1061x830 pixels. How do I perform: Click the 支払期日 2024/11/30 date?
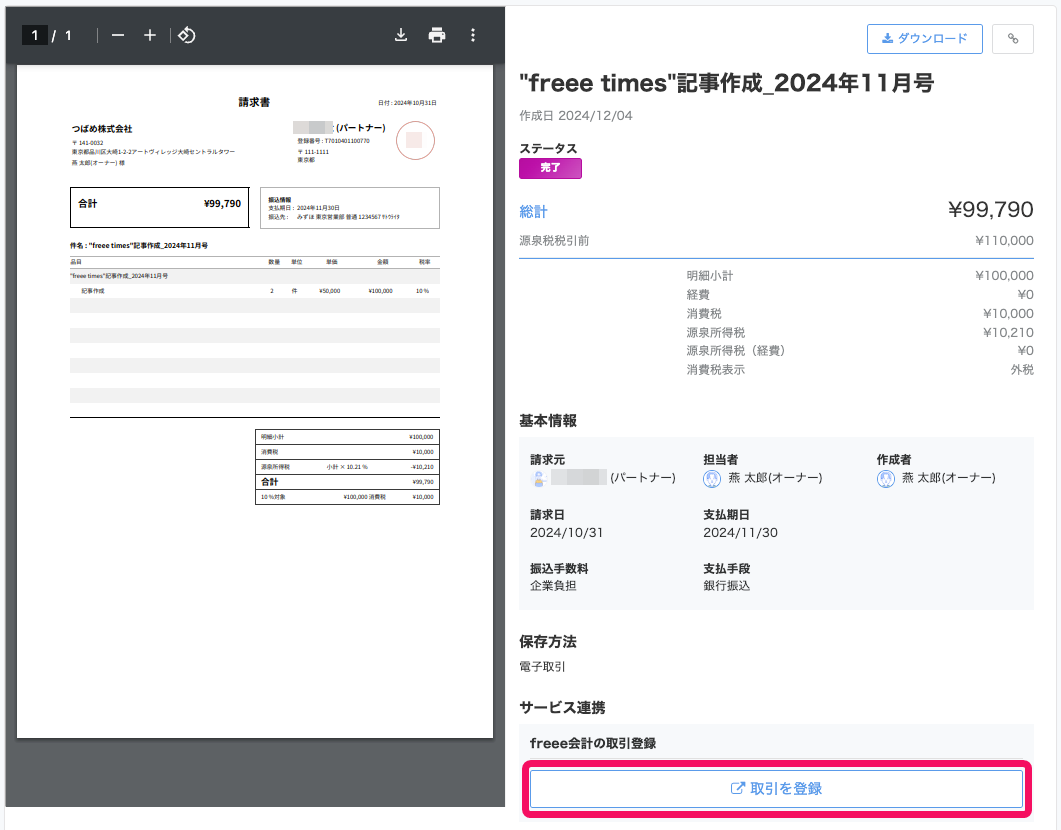tap(740, 533)
